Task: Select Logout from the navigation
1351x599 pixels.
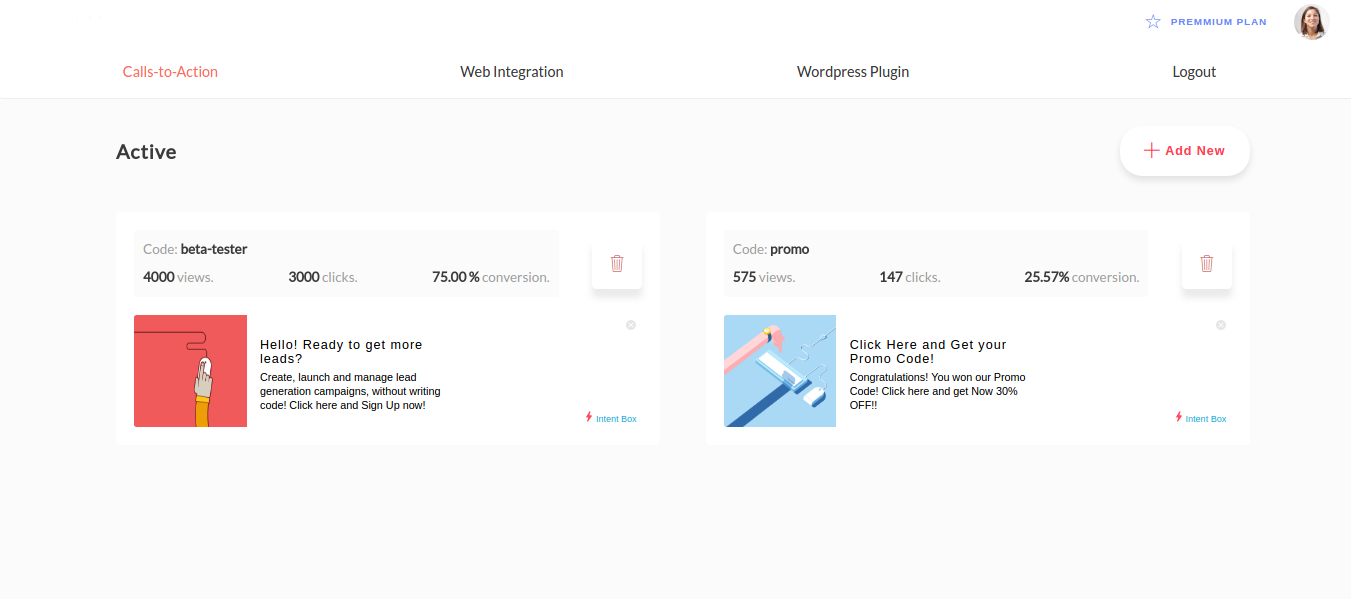Action: (x=1194, y=72)
